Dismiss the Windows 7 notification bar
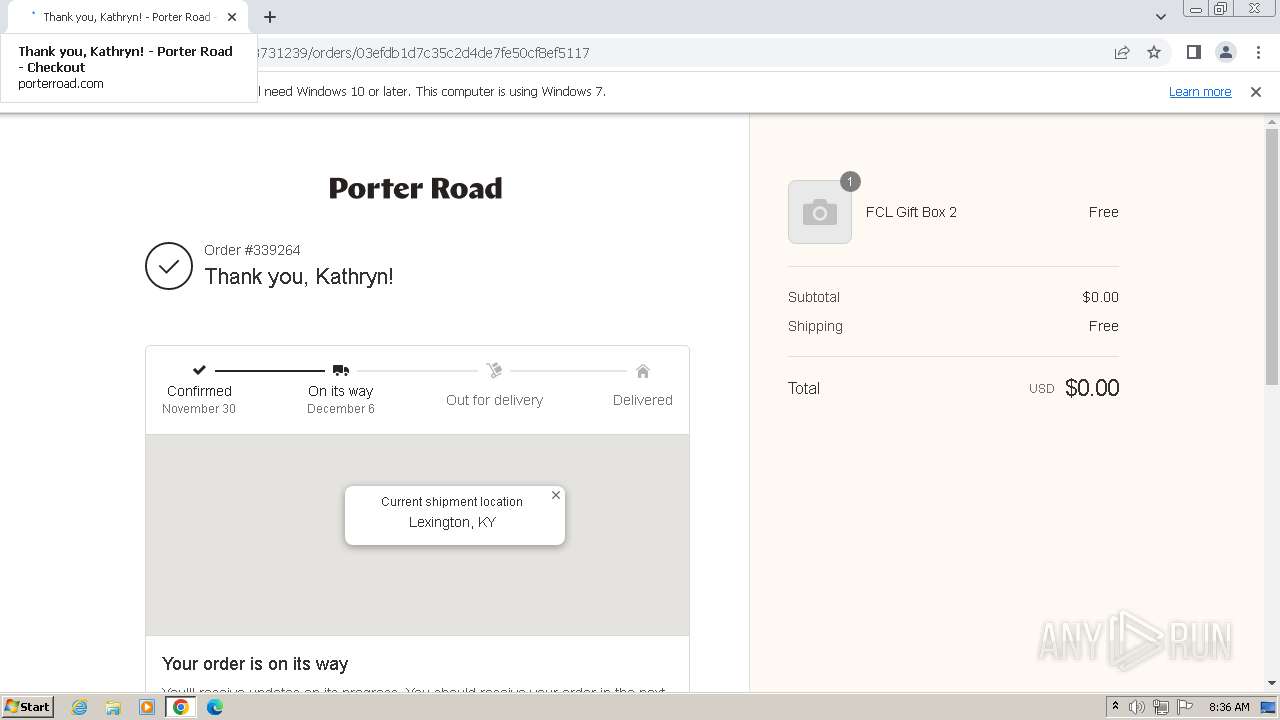1280x720 pixels. tap(1256, 91)
